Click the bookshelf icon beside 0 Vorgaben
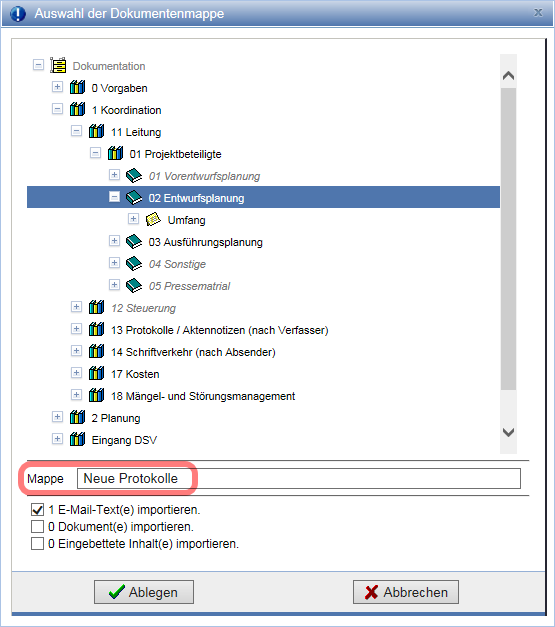This screenshot has height=627, width=555. [x=77, y=87]
